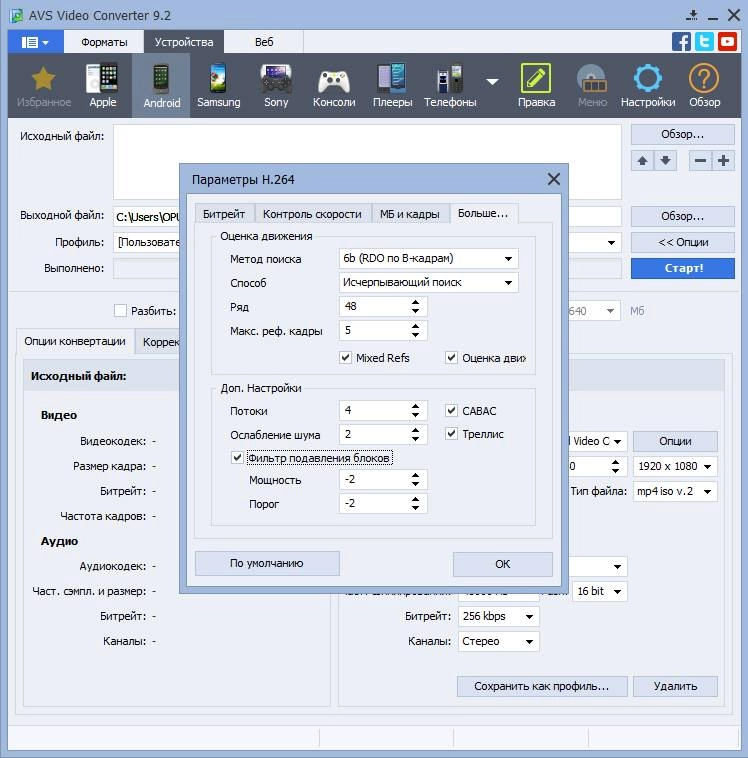Switch to the Веб tab
The width and height of the screenshot is (748, 758).
click(264, 42)
